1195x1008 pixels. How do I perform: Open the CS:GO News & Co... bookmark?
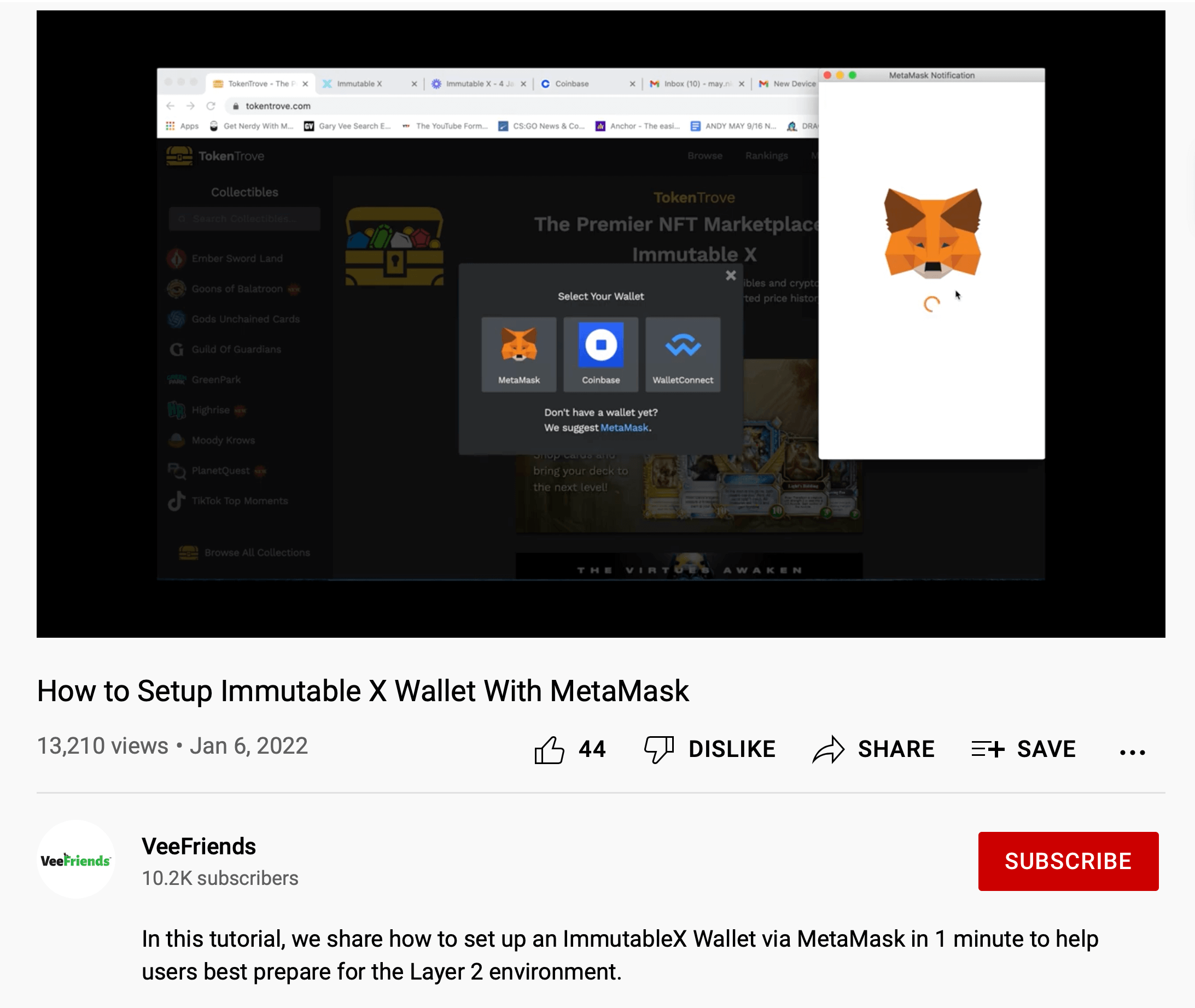tap(542, 126)
